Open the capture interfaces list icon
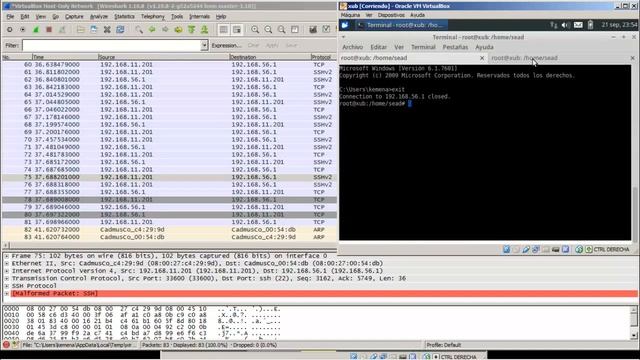The width and height of the screenshot is (640, 360). [x=9, y=29]
